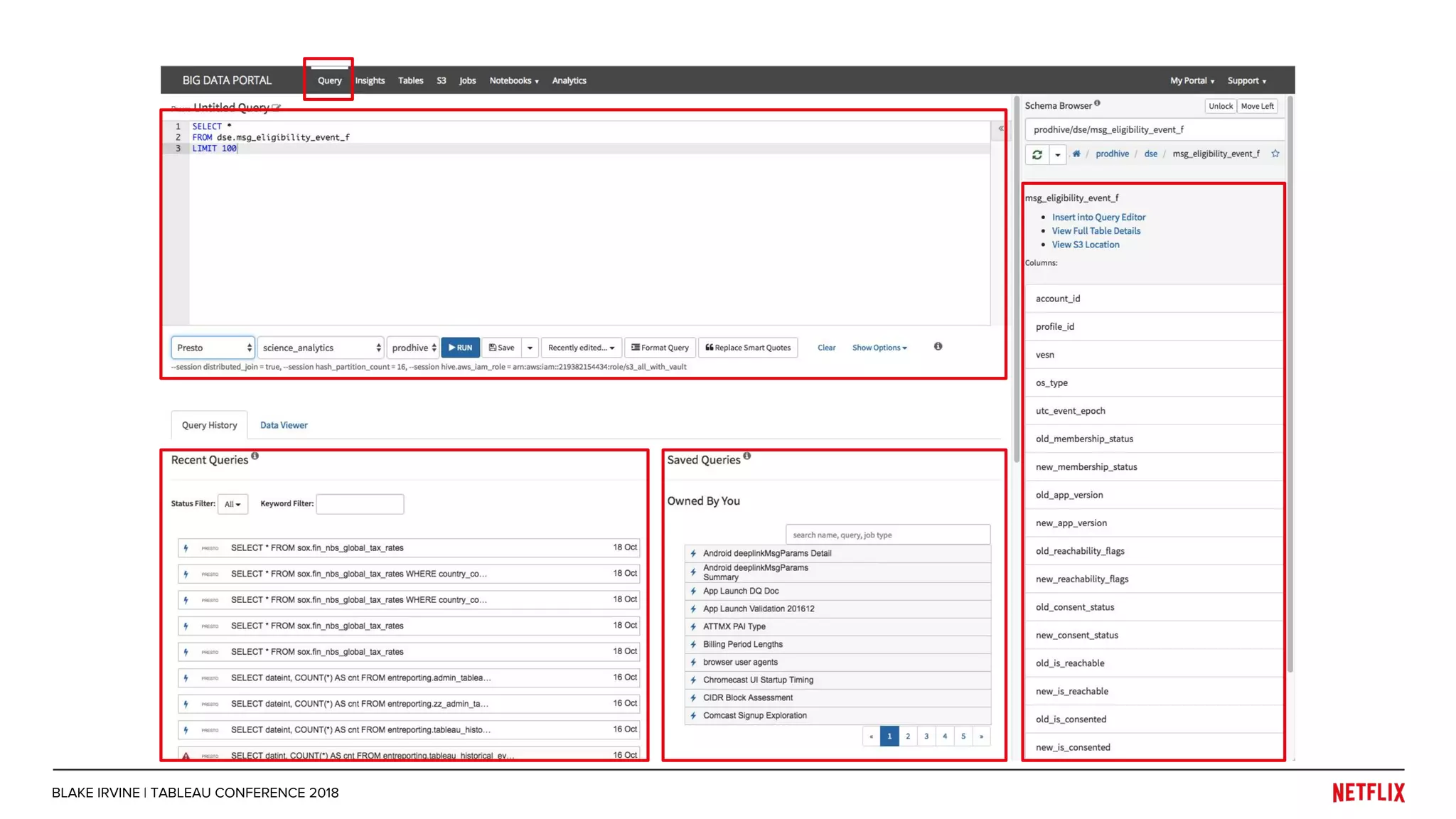
Task: Click the info icon after Show Options
Action: coord(938,346)
